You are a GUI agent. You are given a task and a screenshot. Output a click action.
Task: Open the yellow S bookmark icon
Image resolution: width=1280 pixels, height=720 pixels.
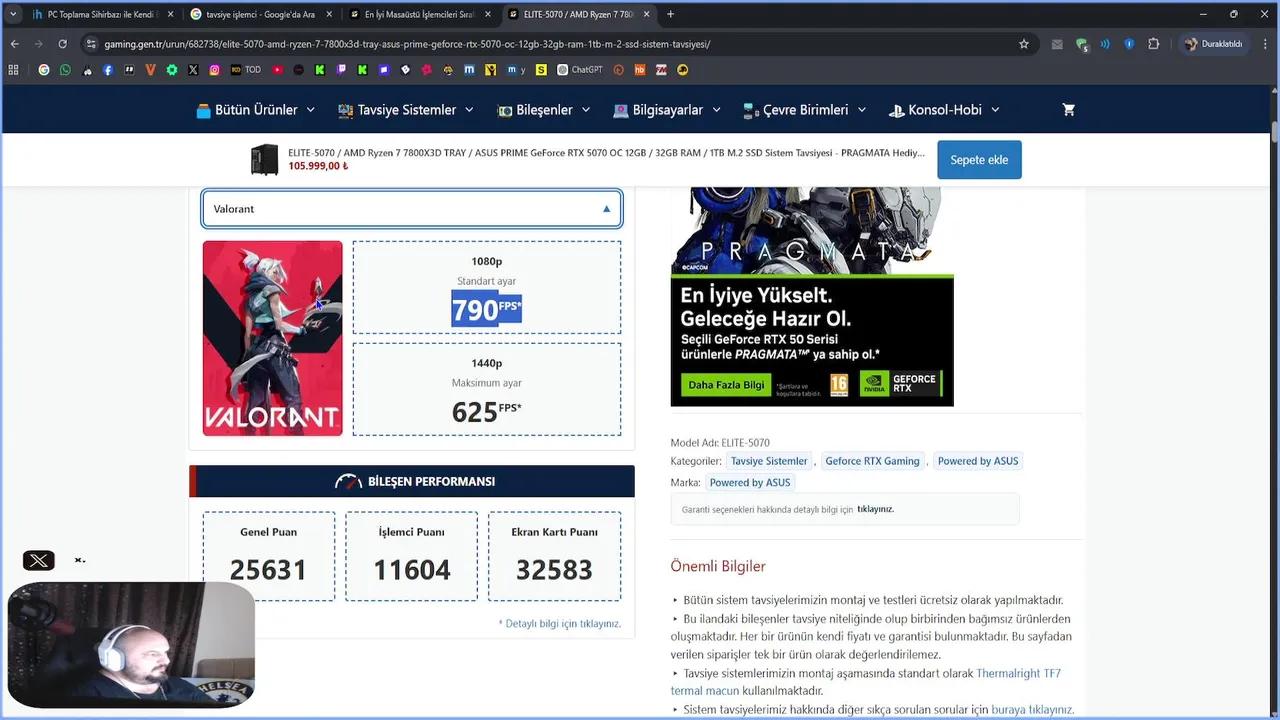point(541,70)
